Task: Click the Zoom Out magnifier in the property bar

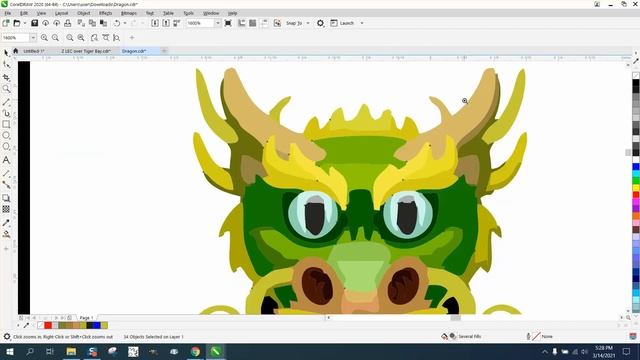Action: coord(55,38)
